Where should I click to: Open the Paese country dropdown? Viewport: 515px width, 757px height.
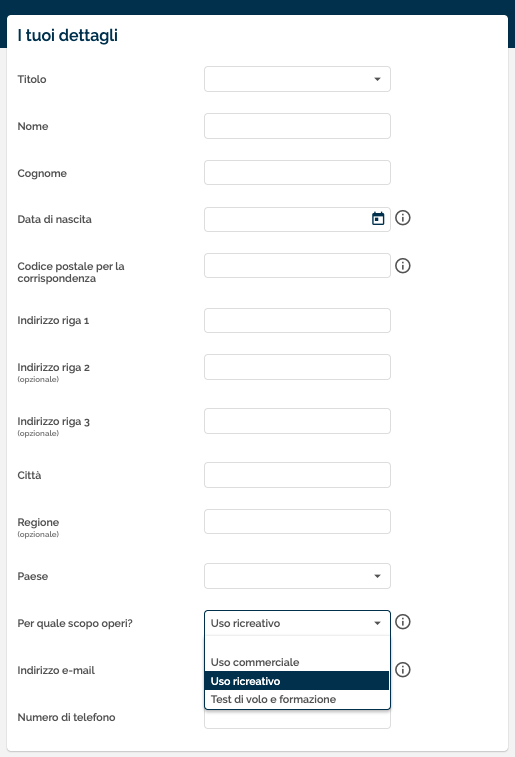297,576
